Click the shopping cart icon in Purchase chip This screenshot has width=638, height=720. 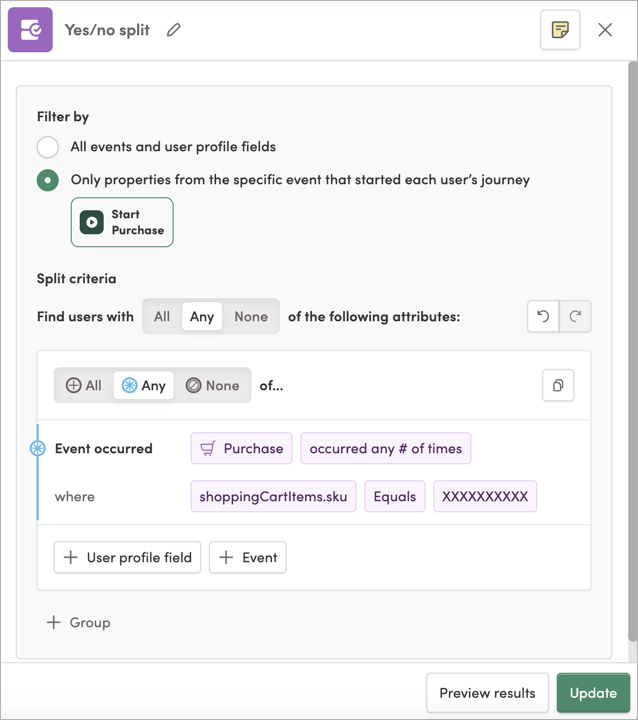point(208,448)
